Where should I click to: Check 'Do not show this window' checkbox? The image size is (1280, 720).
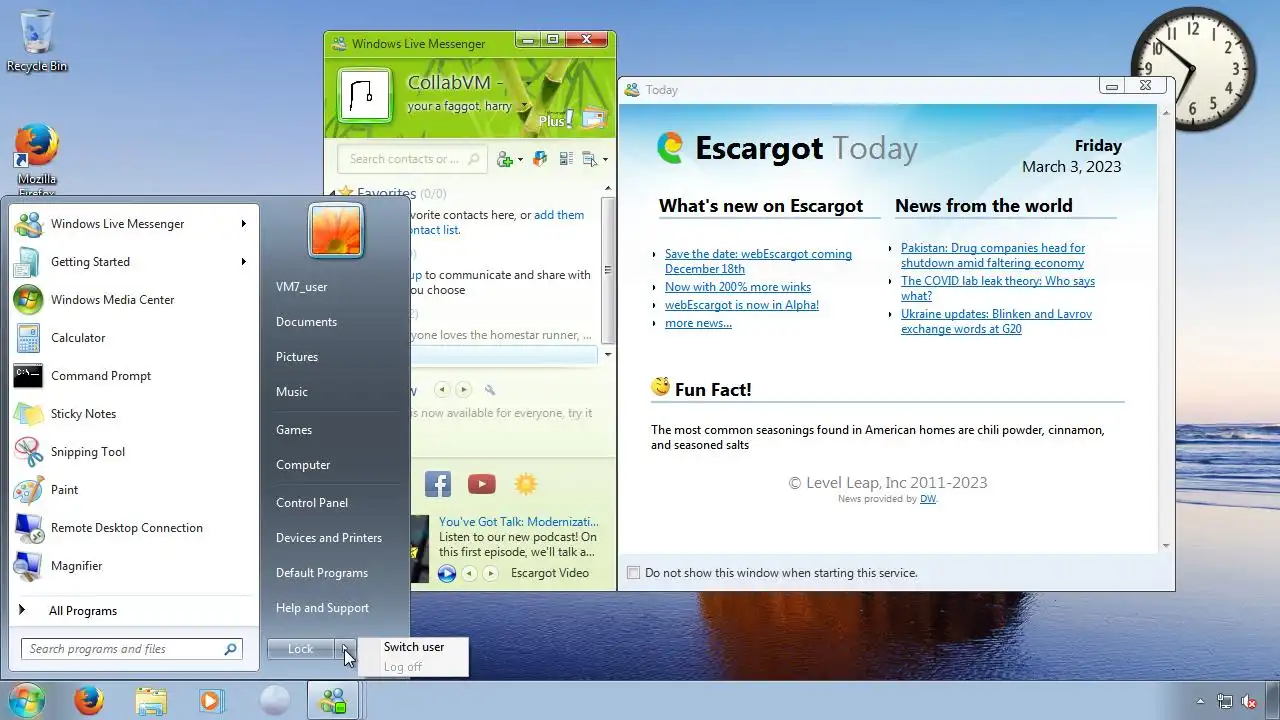click(633, 573)
